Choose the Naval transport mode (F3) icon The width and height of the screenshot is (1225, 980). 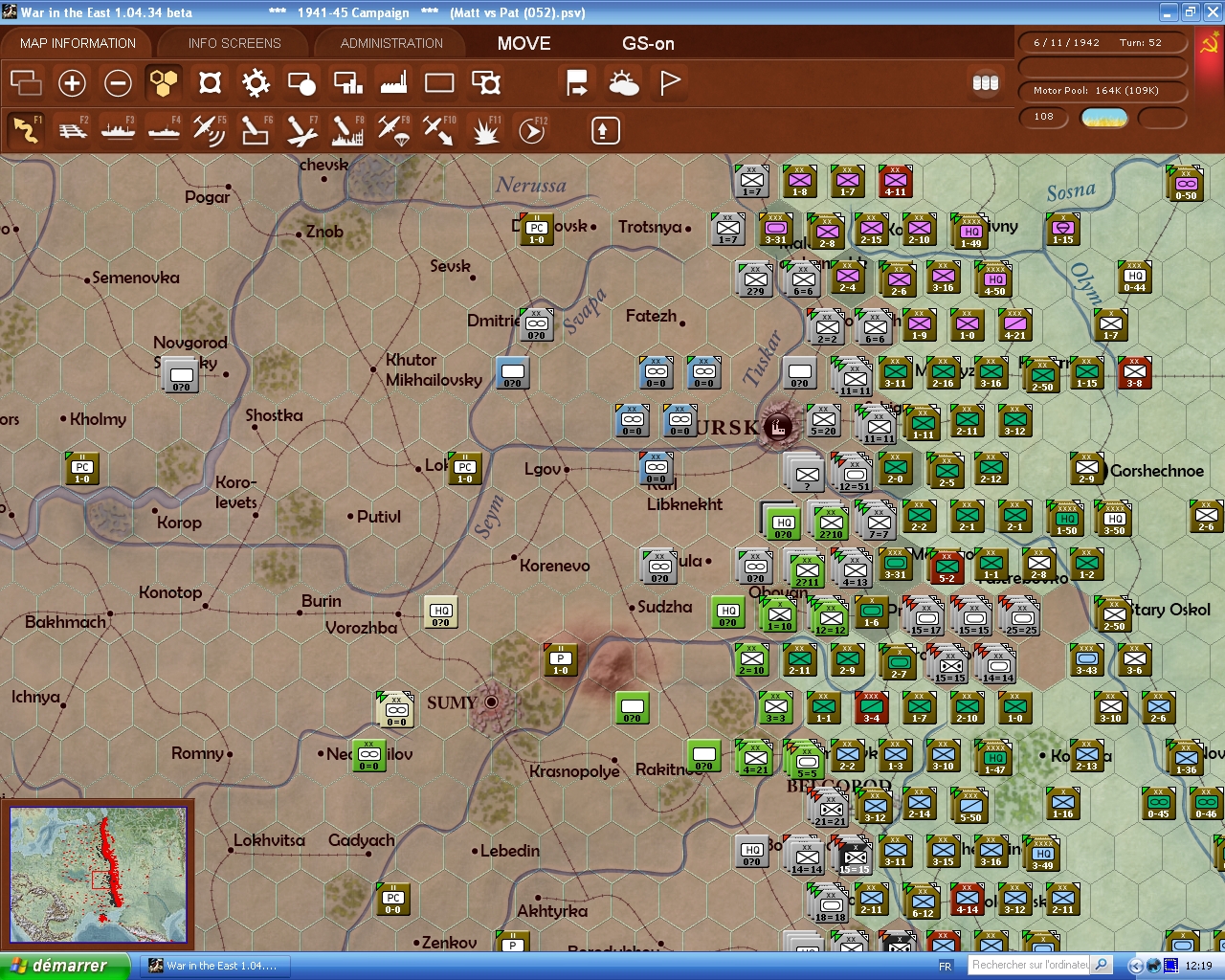(119, 130)
